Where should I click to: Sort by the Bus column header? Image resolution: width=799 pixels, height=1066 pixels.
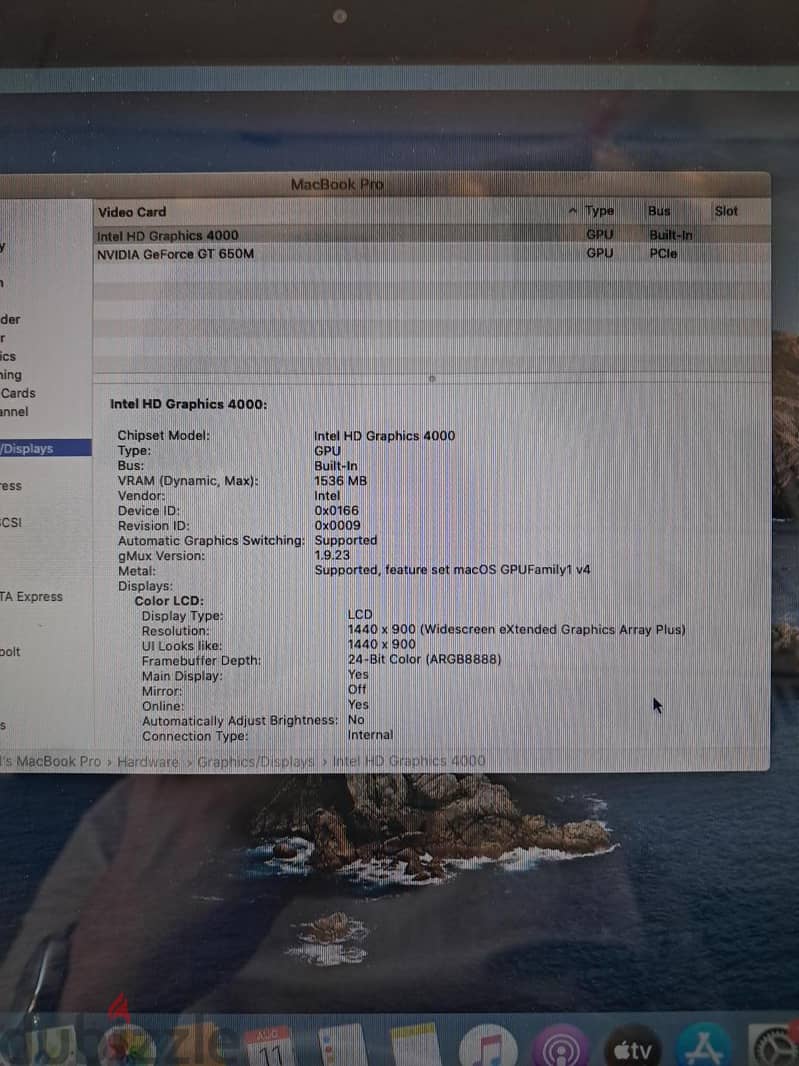tap(659, 211)
